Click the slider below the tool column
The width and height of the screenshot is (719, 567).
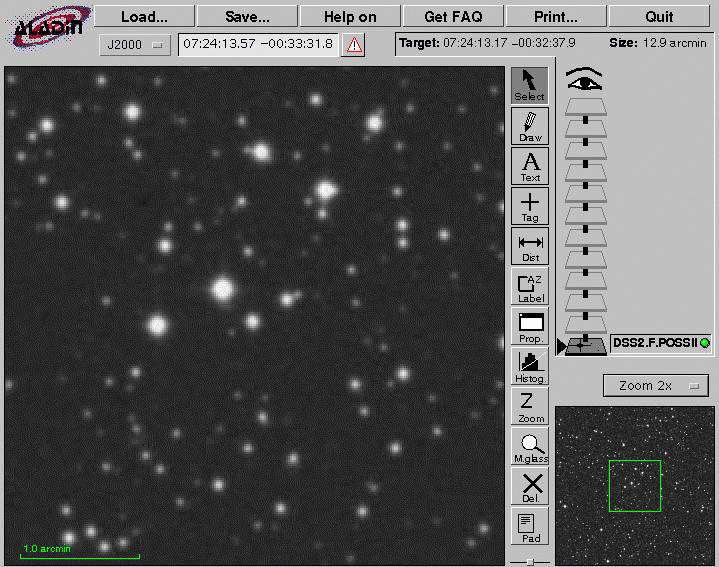tap(530, 561)
